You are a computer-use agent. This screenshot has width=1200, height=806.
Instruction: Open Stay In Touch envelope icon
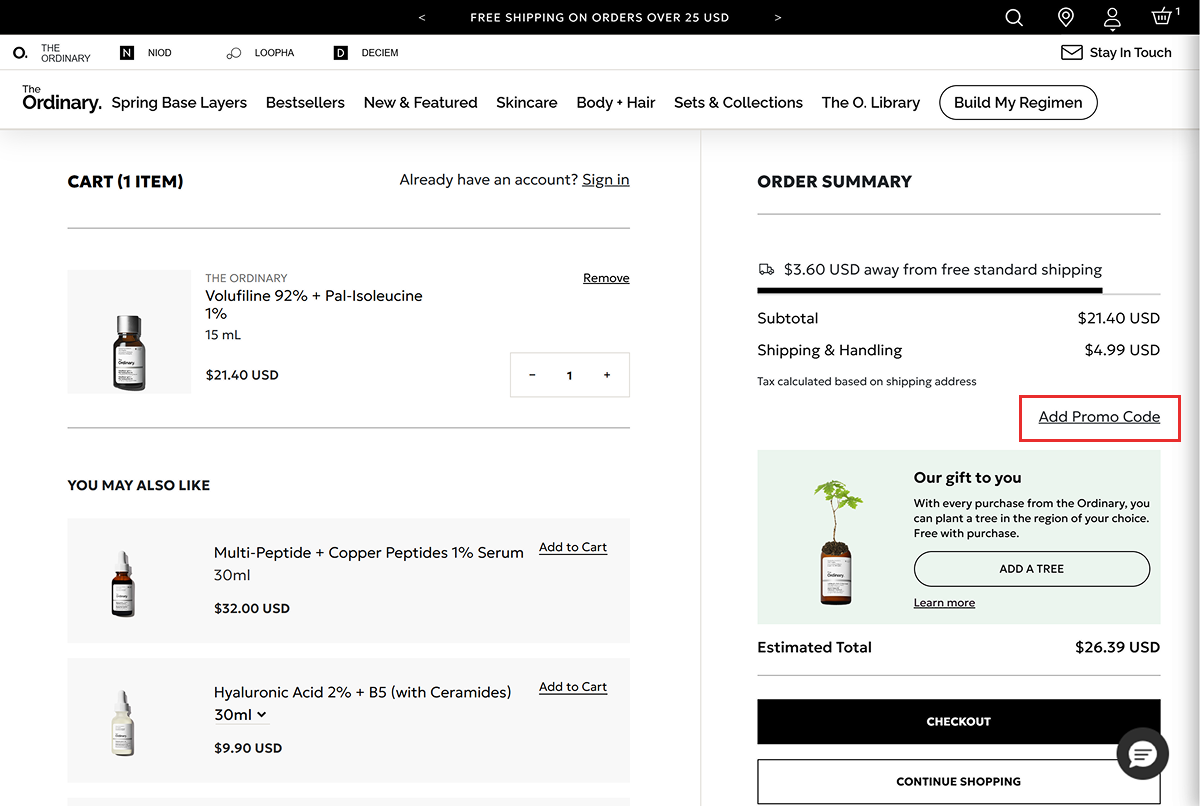(1072, 52)
